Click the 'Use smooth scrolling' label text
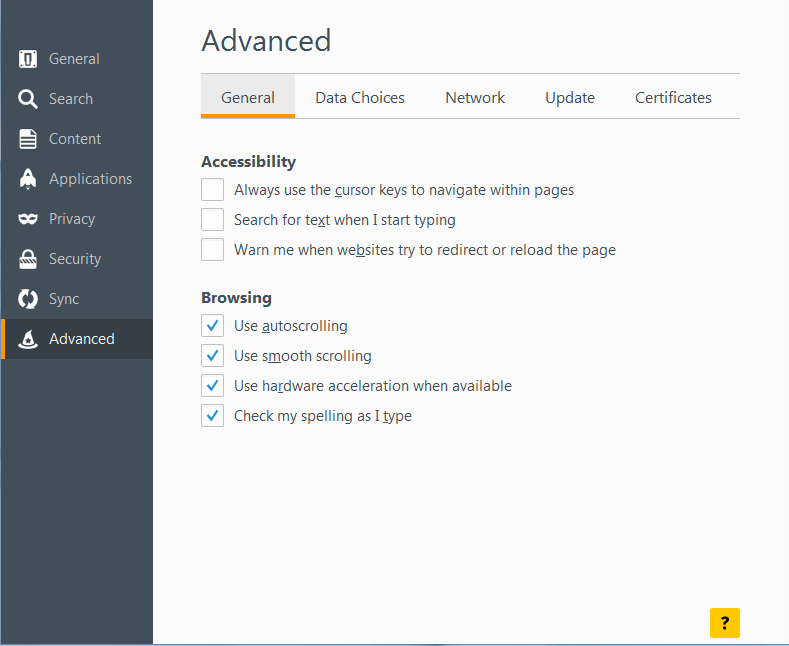Screen dimensions: 789x646 (302, 356)
